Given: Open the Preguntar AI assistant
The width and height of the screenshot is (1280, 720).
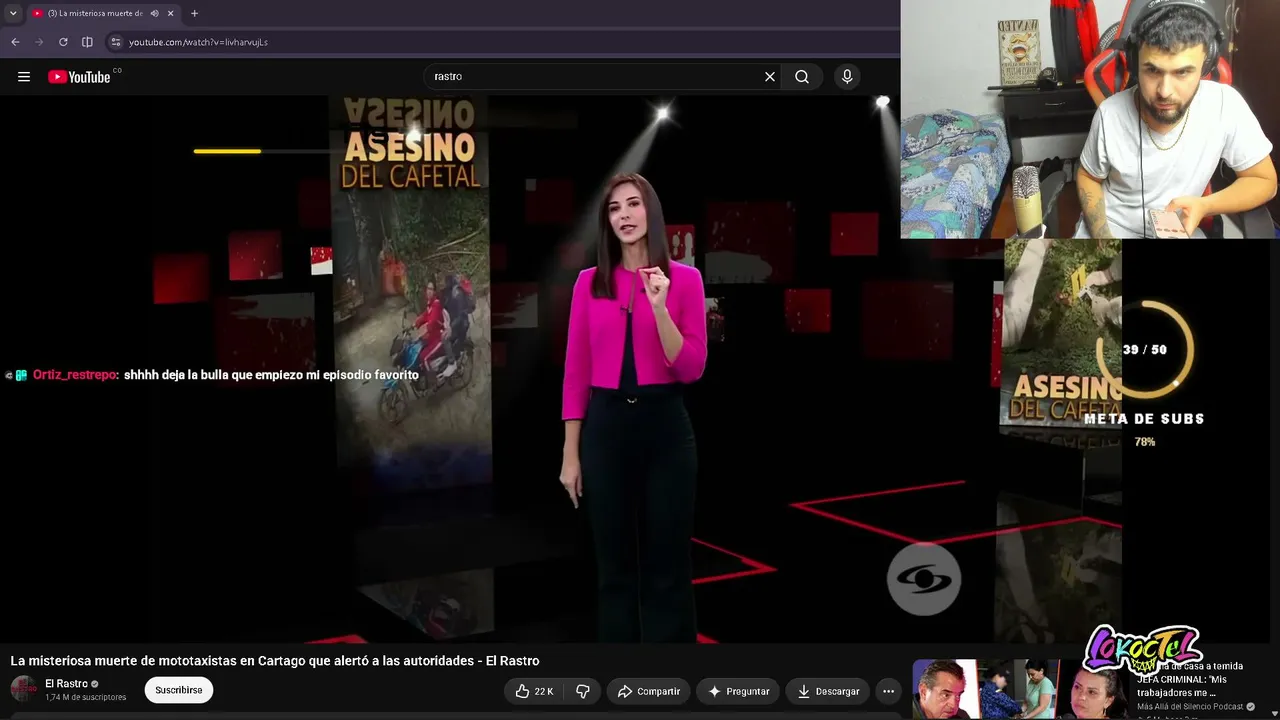Looking at the screenshot, I should coord(739,691).
